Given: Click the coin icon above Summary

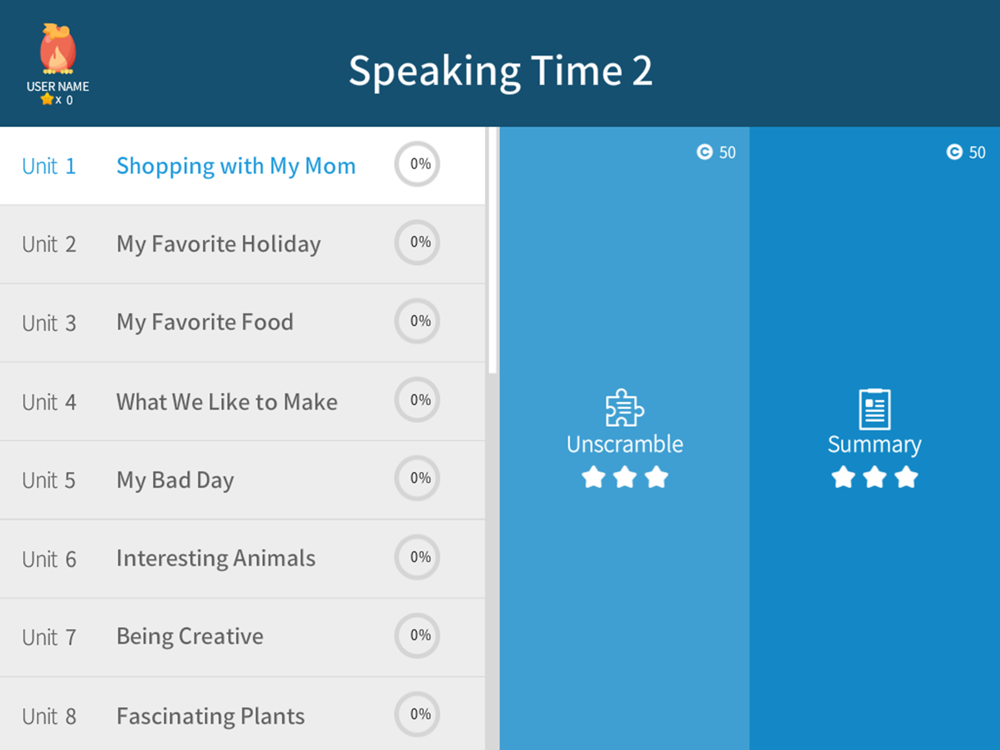Looking at the screenshot, I should [954, 152].
